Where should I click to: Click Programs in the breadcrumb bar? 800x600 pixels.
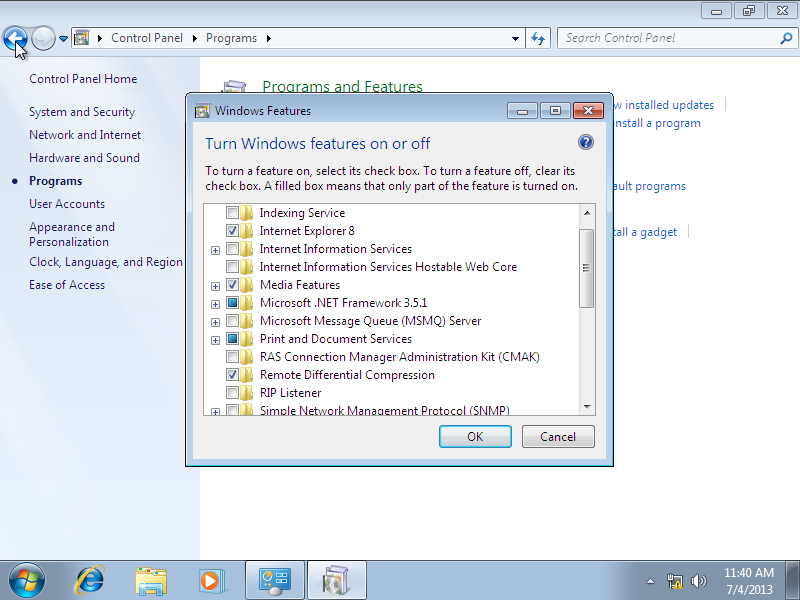click(232, 38)
